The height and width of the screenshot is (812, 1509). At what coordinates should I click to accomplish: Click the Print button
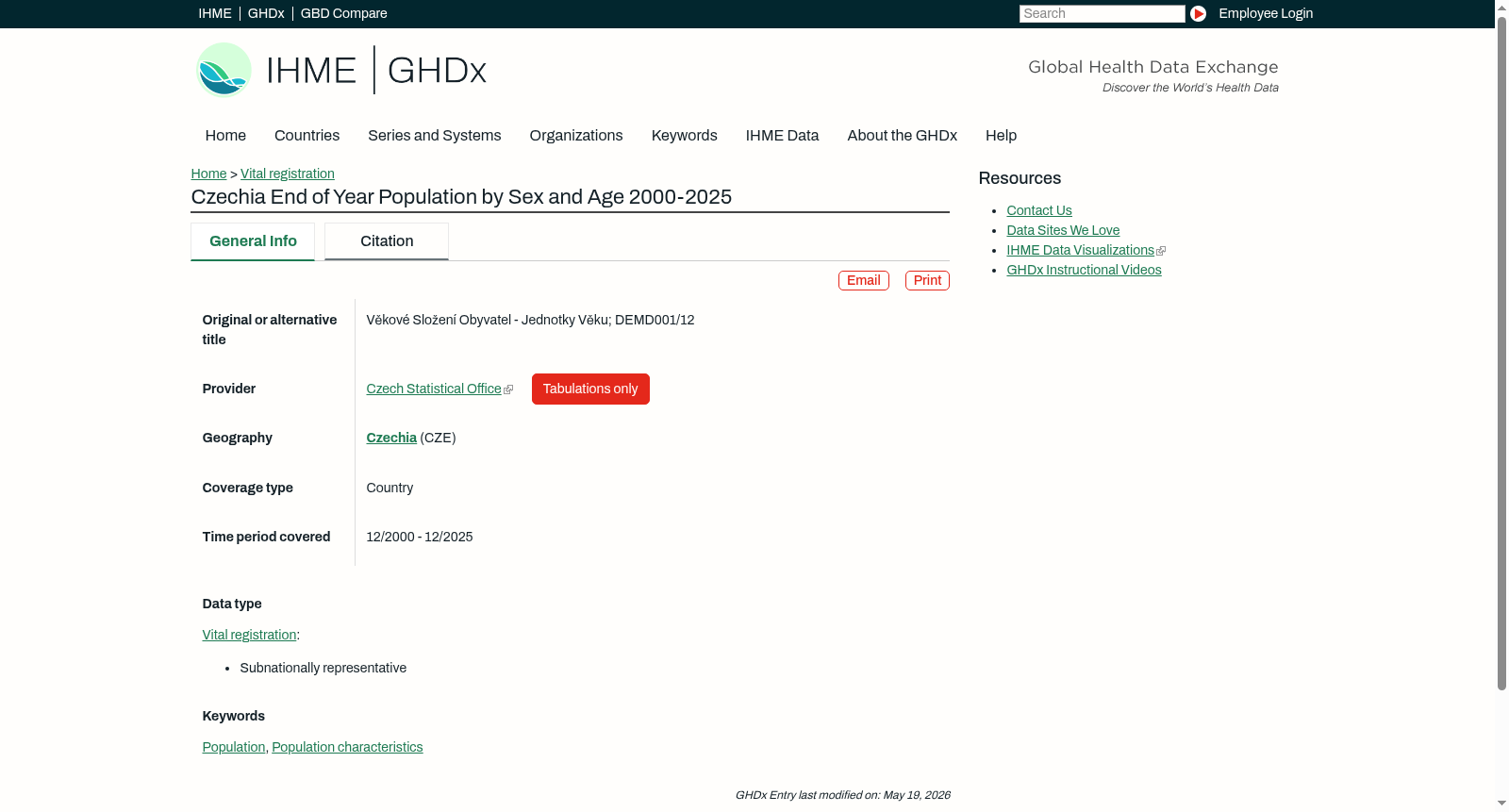click(927, 280)
